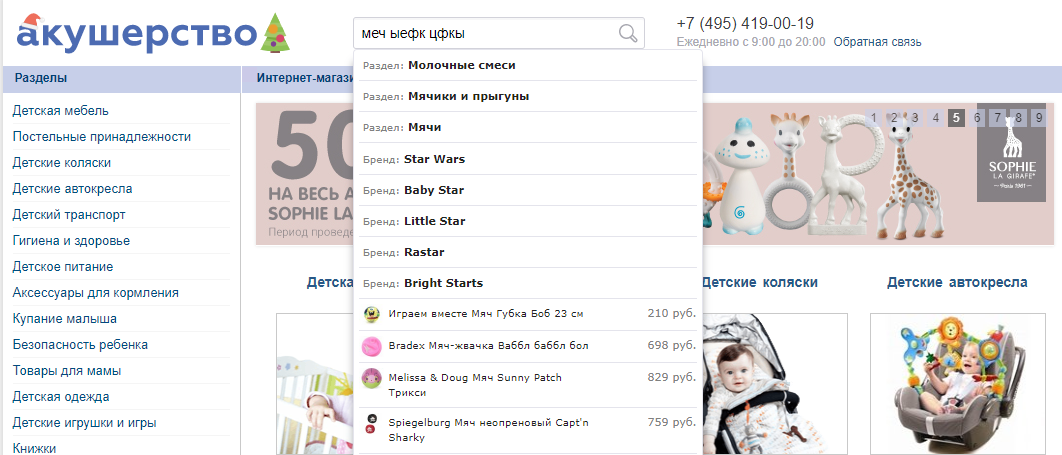Click the Обратная связь link

pos(877,42)
